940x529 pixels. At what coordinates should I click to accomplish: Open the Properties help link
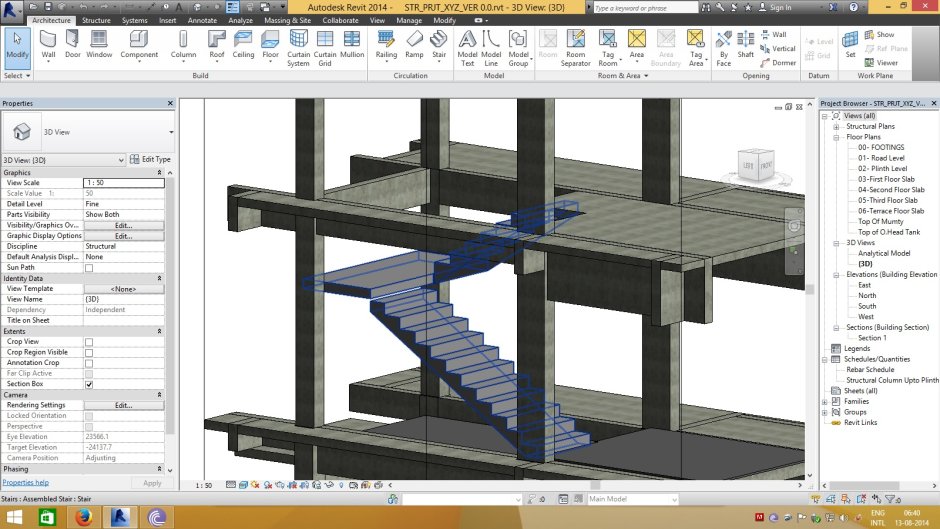click(25, 483)
